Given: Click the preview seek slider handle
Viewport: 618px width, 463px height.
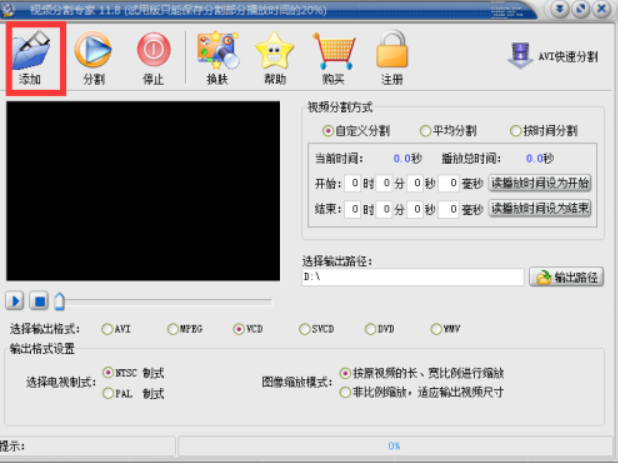Looking at the screenshot, I should 59,301.
